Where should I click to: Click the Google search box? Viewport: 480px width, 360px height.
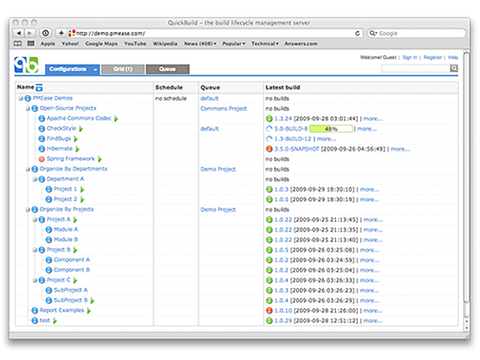(417, 33)
